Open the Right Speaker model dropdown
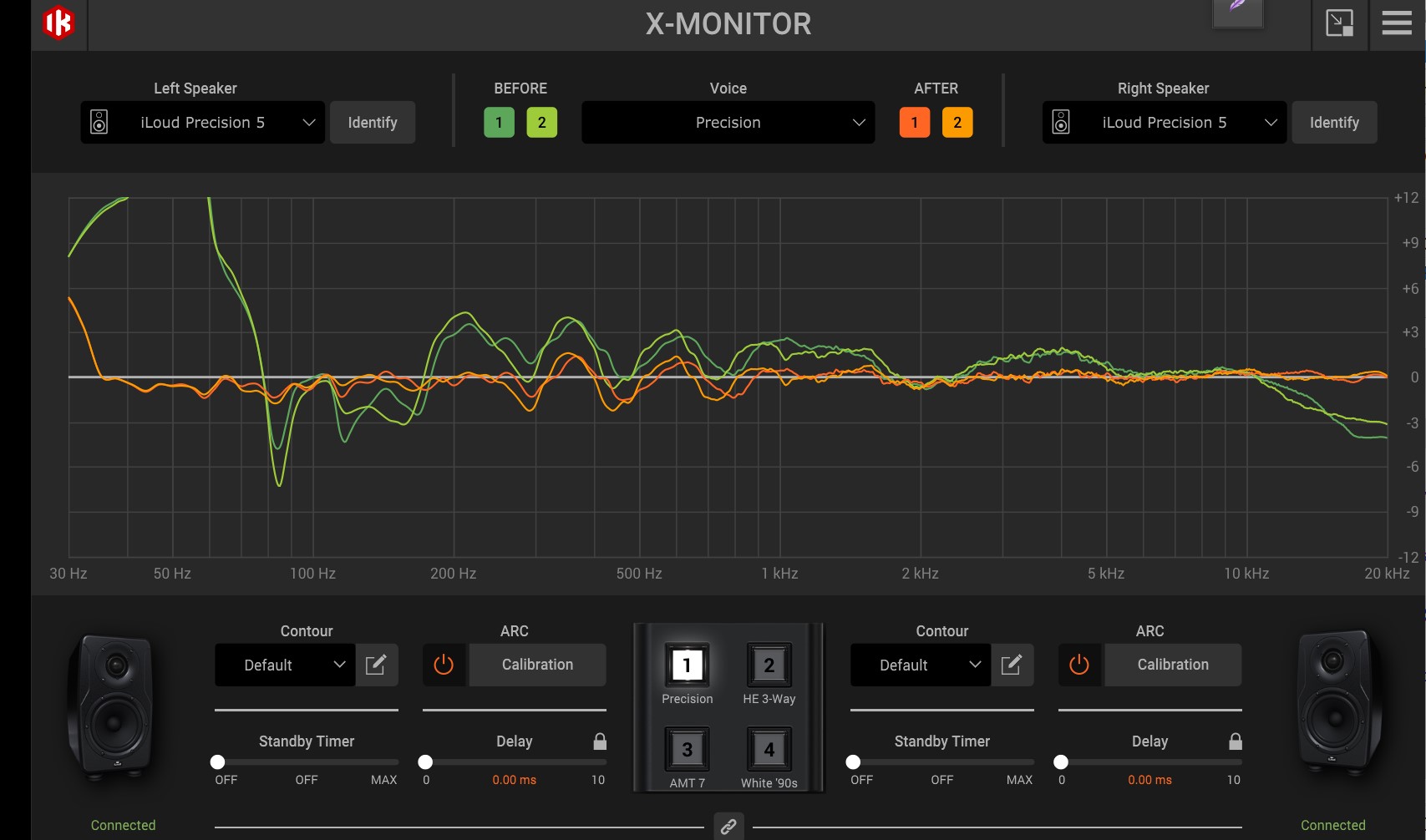 1165,123
